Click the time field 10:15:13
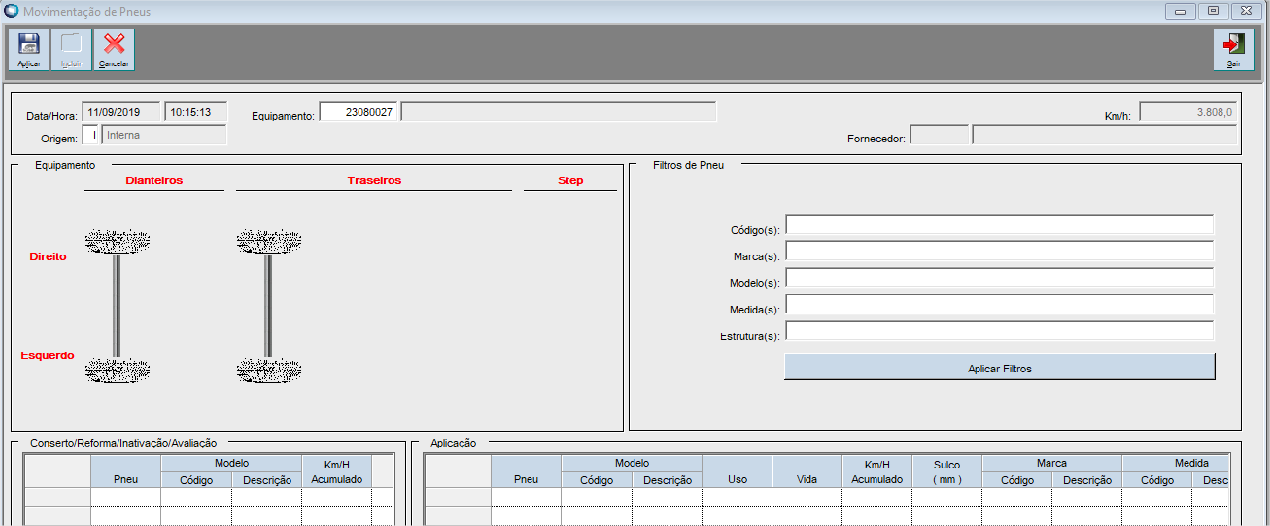The image size is (1270, 526). tap(196, 112)
